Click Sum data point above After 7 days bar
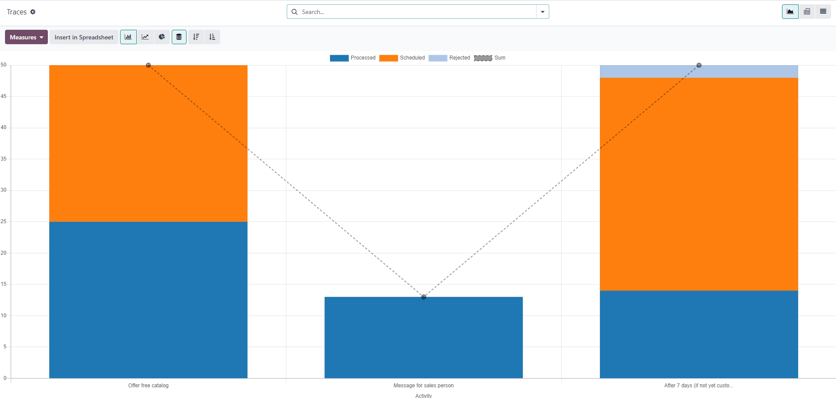The height and width of the screenshot is (398, 836). 699,65
